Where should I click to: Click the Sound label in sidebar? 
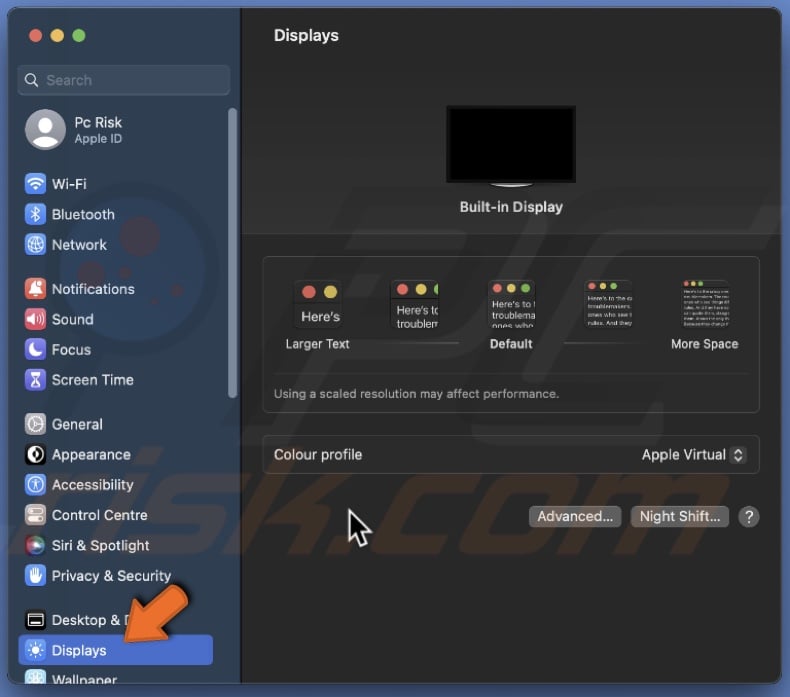[x=73, y=319]
